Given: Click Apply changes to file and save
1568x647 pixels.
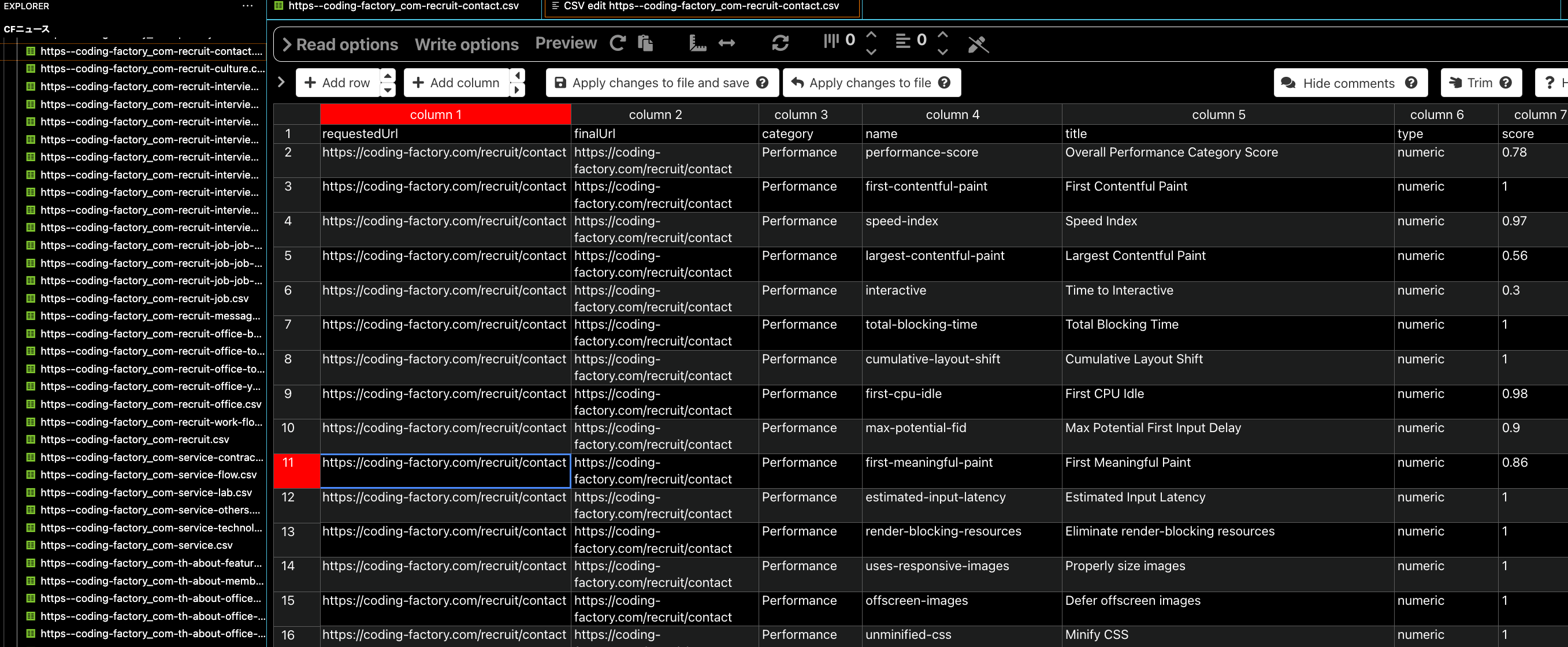Looking at the screenshot, I should 662,83.
